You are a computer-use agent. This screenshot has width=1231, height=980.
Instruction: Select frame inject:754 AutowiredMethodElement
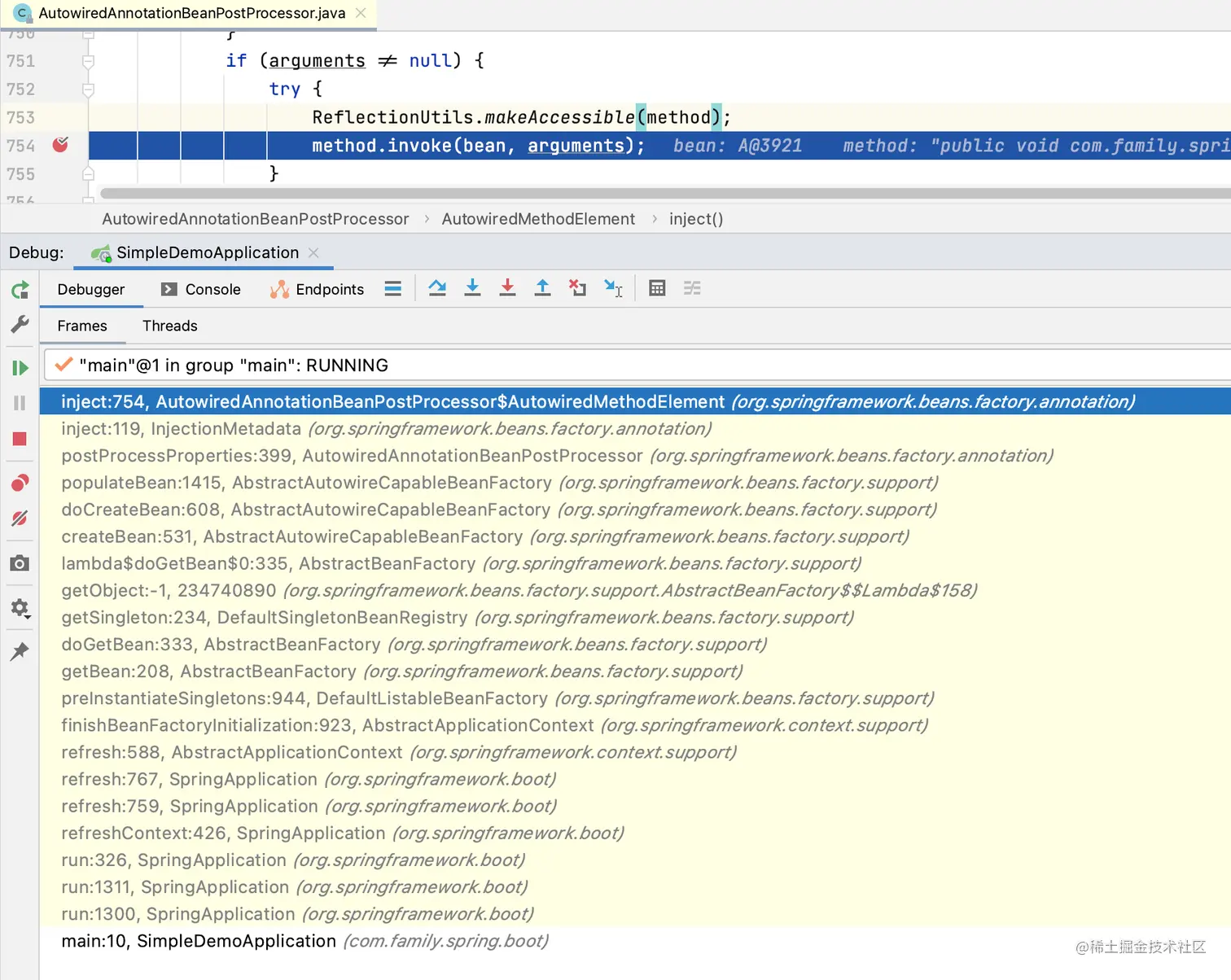pos(635,401)
